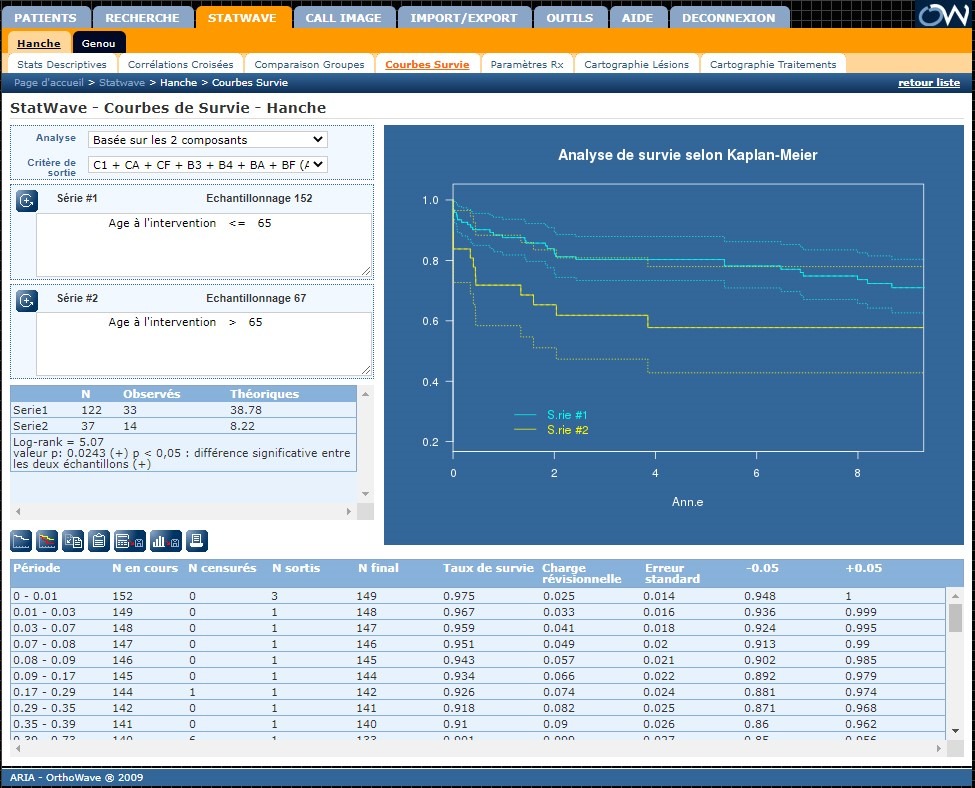Screen dimensions: 975x788
Task: Click the clipboard paste icon
Action: [99, 541]
